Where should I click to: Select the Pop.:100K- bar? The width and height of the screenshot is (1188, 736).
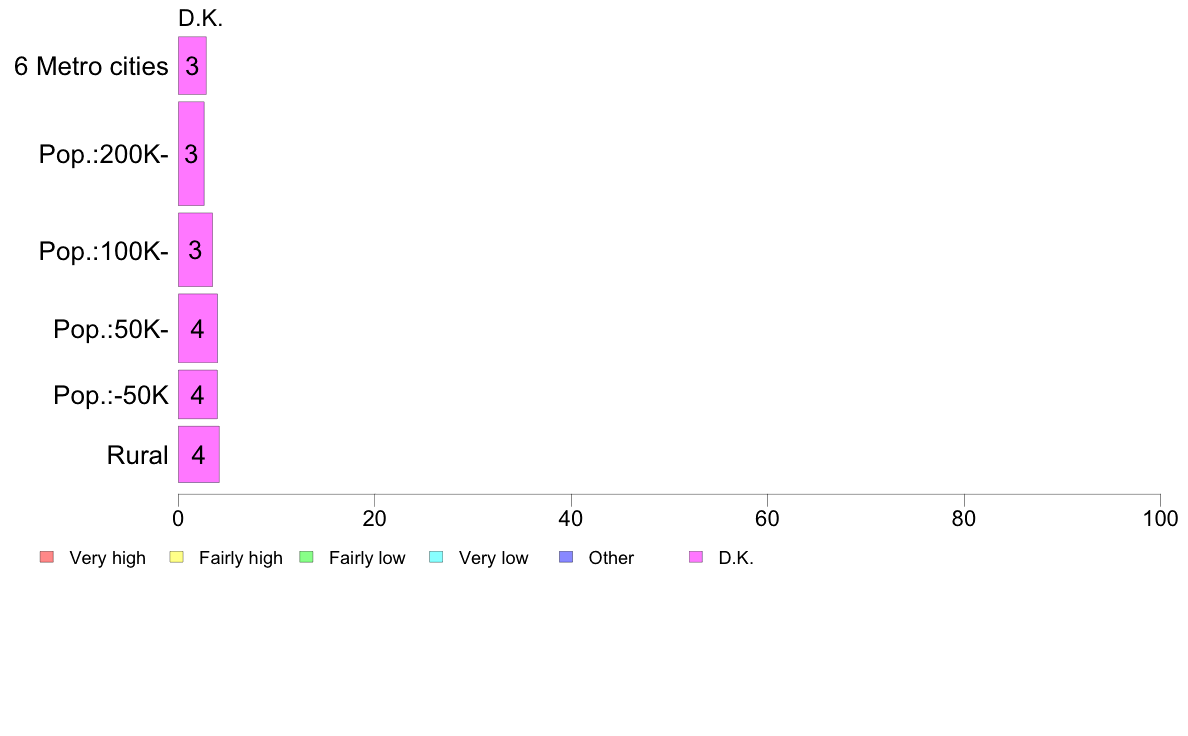[195, 250]
